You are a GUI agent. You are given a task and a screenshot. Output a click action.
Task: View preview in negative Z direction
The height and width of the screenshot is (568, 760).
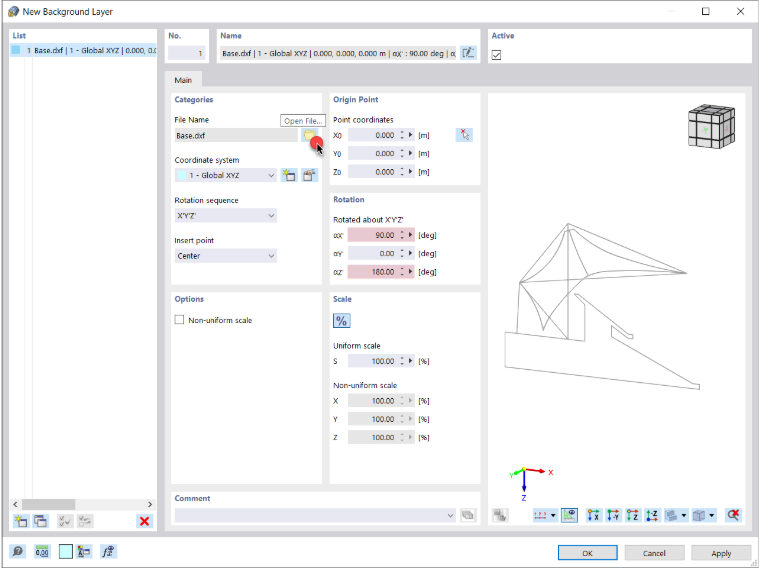(x=652, y=515)
